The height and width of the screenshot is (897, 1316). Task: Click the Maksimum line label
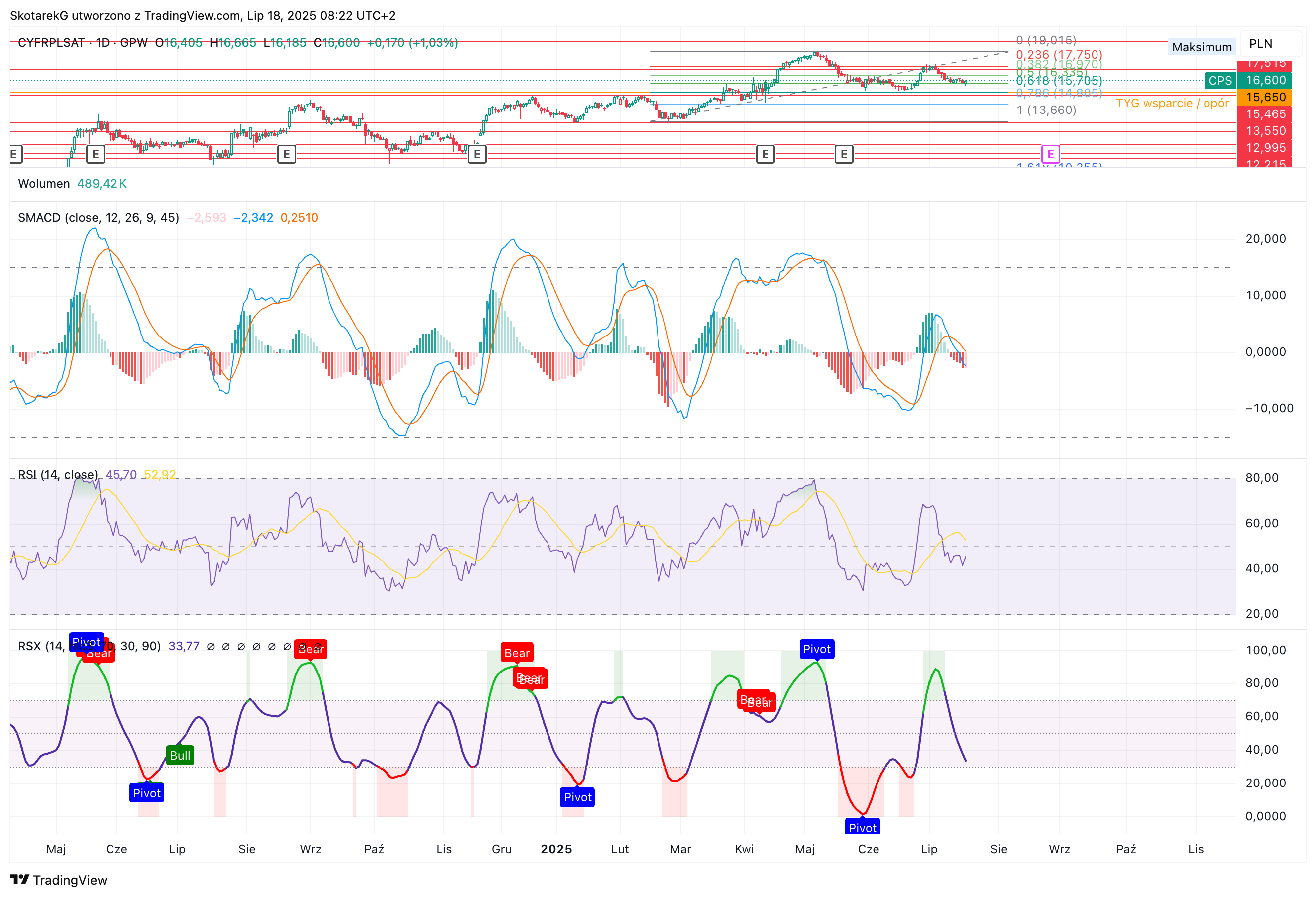click(1202, 47)
